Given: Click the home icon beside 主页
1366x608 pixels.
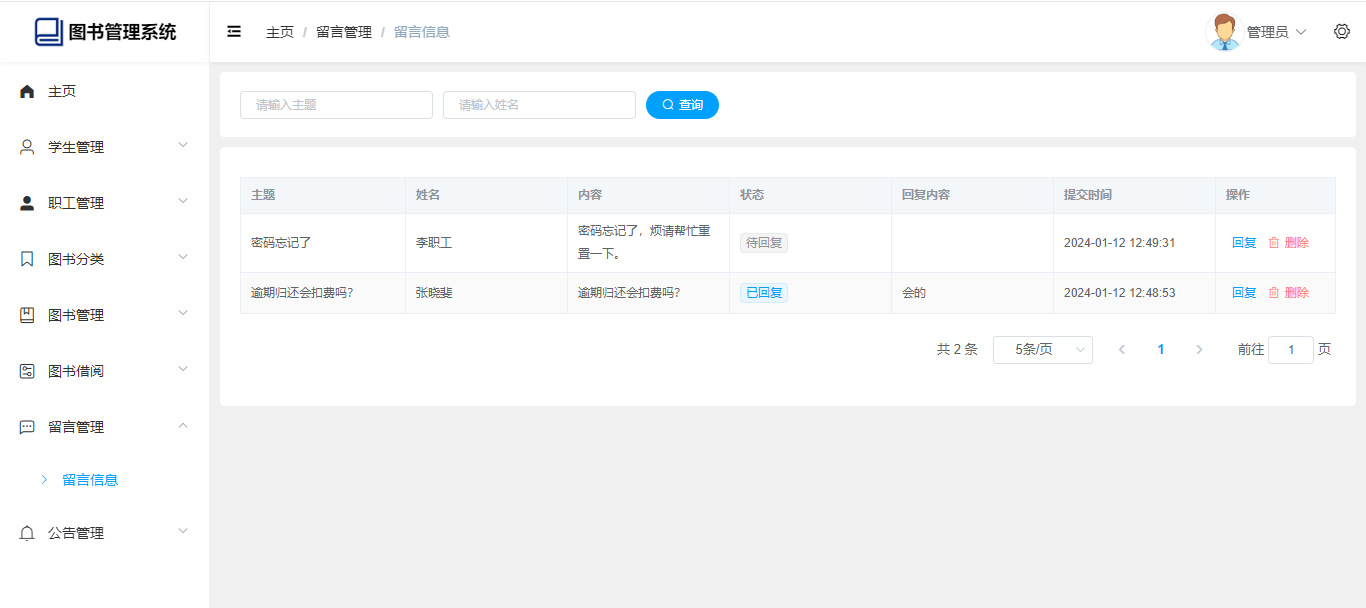Looking at the screenshot, I should coord(27,91).
